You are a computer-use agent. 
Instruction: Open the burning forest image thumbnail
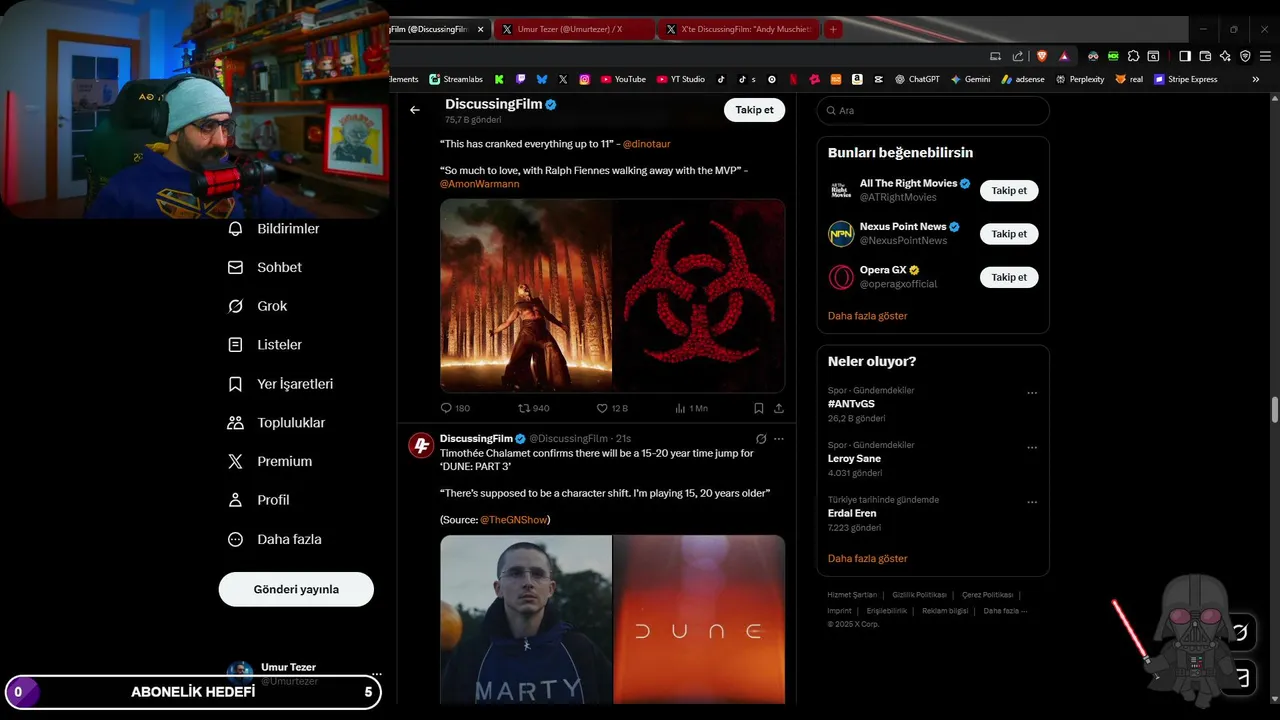pyautogui.click(x=526, y=295)
